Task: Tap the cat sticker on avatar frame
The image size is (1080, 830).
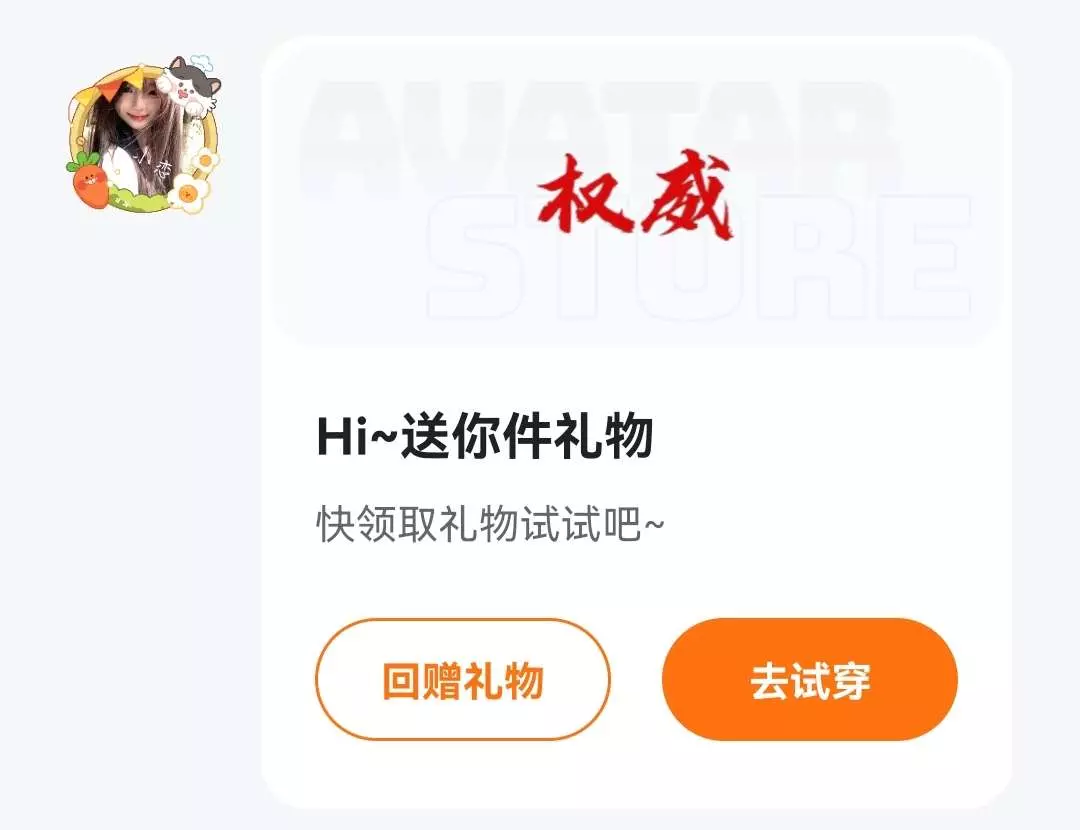Action: click(189, 86)
